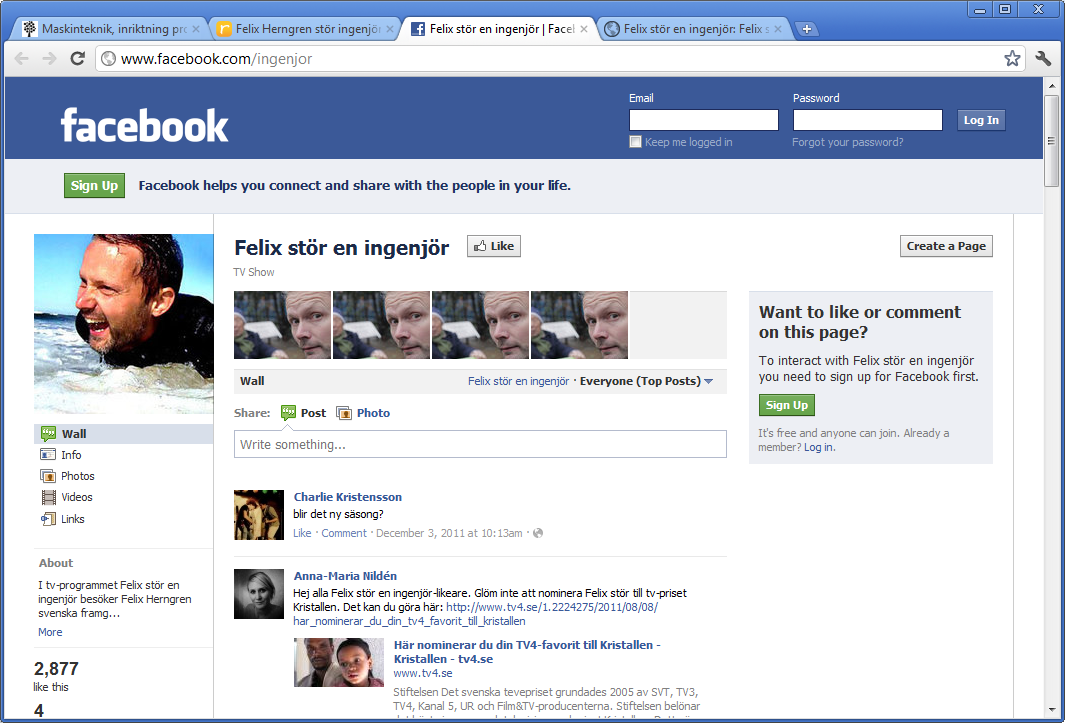The width and height of the screenshot is (1065, 723).
Task: Go back with the browser back arrow
Action: (x=22, y=58)
